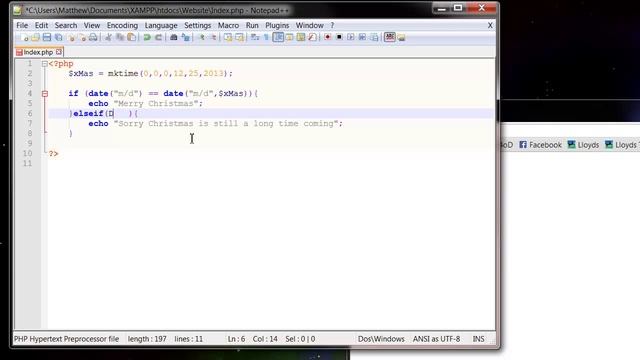
Task: Click the 'Dos\Windows' status bar entry
Action: pyautogui.click(x=381, y=339)
